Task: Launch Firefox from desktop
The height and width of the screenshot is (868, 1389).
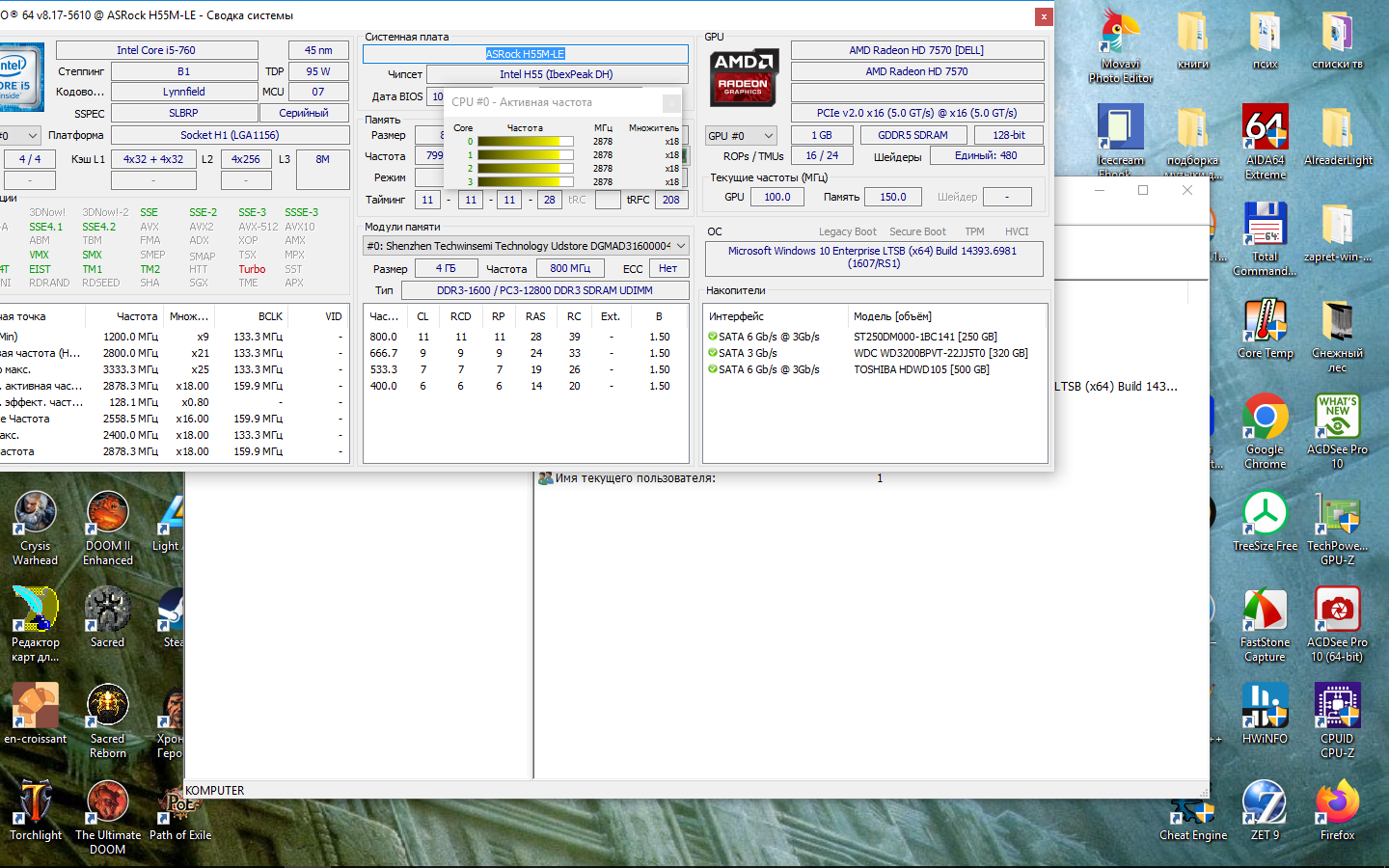Action: click(x=1338, y=811)
